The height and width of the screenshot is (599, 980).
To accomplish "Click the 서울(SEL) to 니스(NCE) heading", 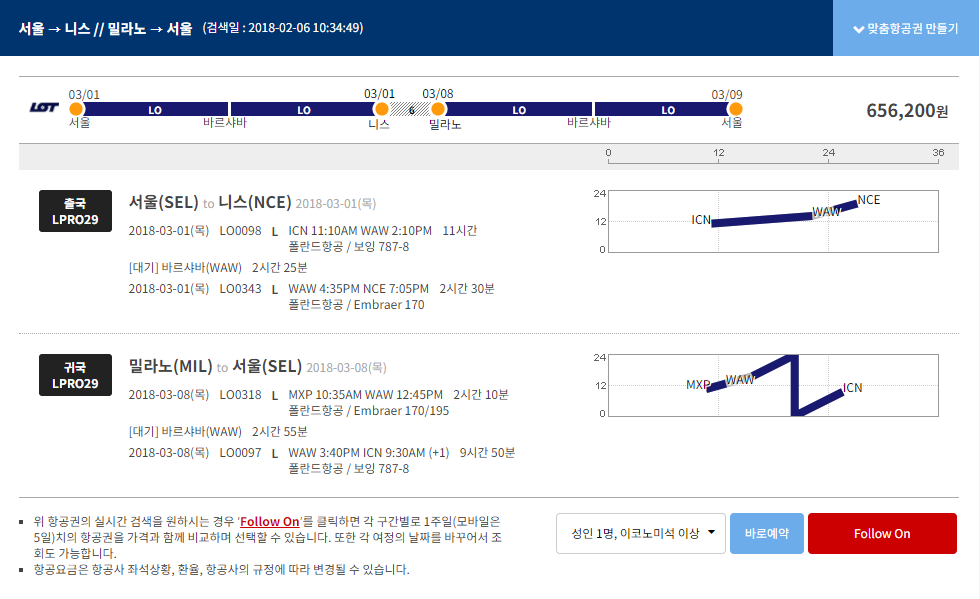I will (210, 203).
